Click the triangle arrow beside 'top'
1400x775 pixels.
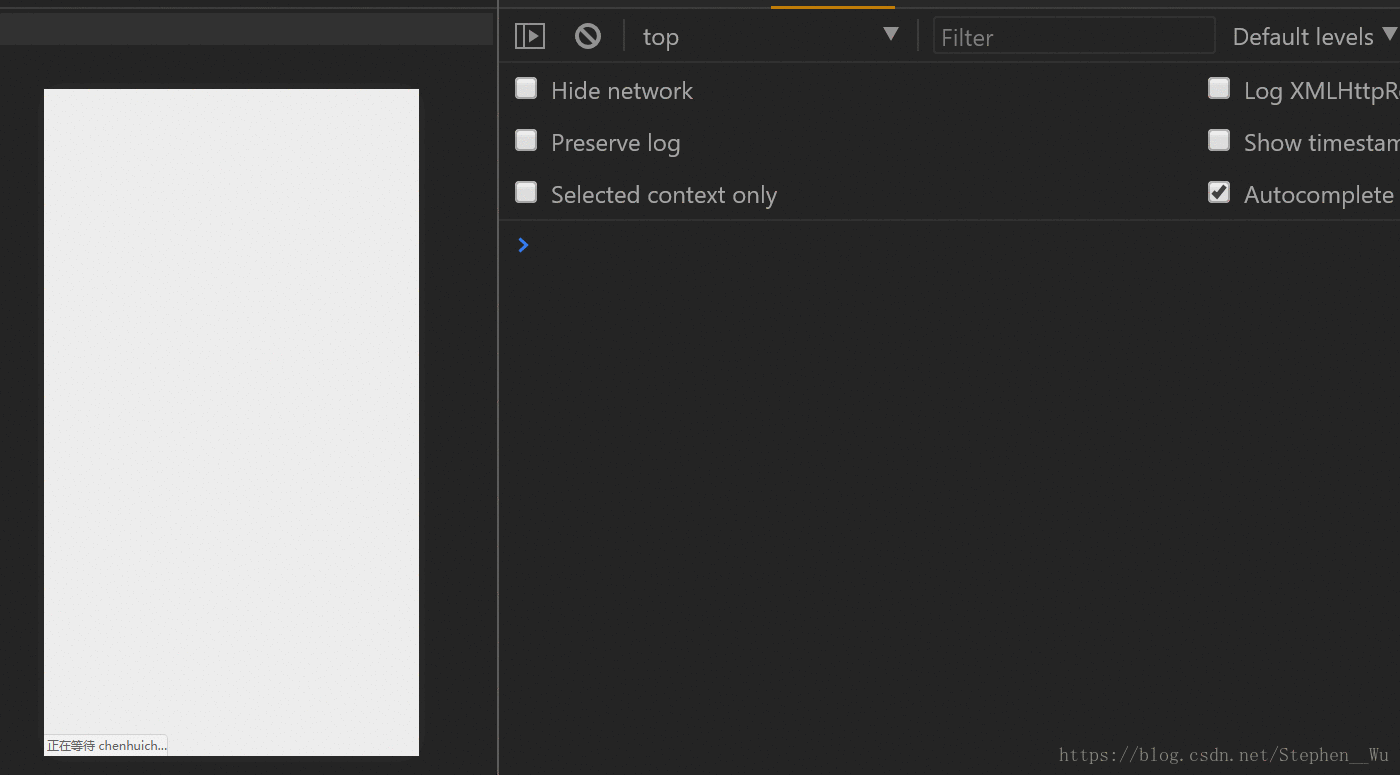point(891,35)
